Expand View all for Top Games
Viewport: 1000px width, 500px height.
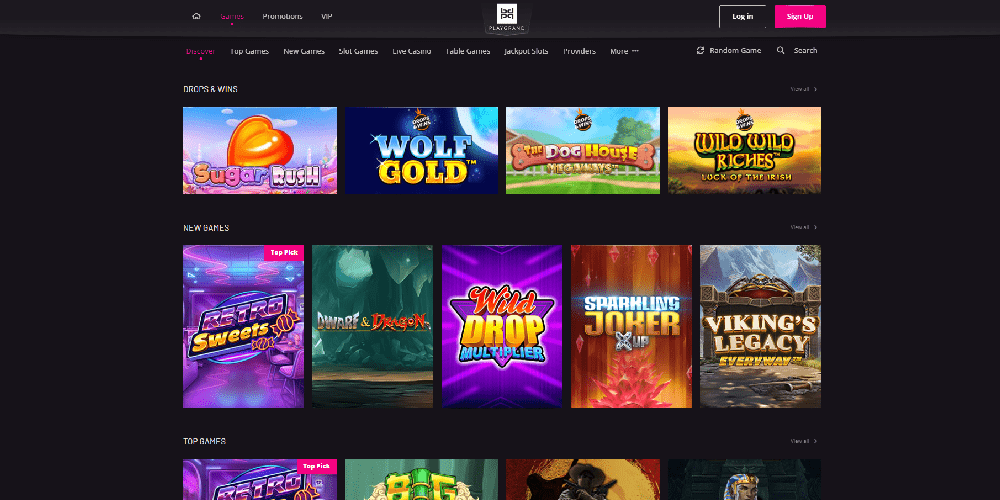point(804,441)
